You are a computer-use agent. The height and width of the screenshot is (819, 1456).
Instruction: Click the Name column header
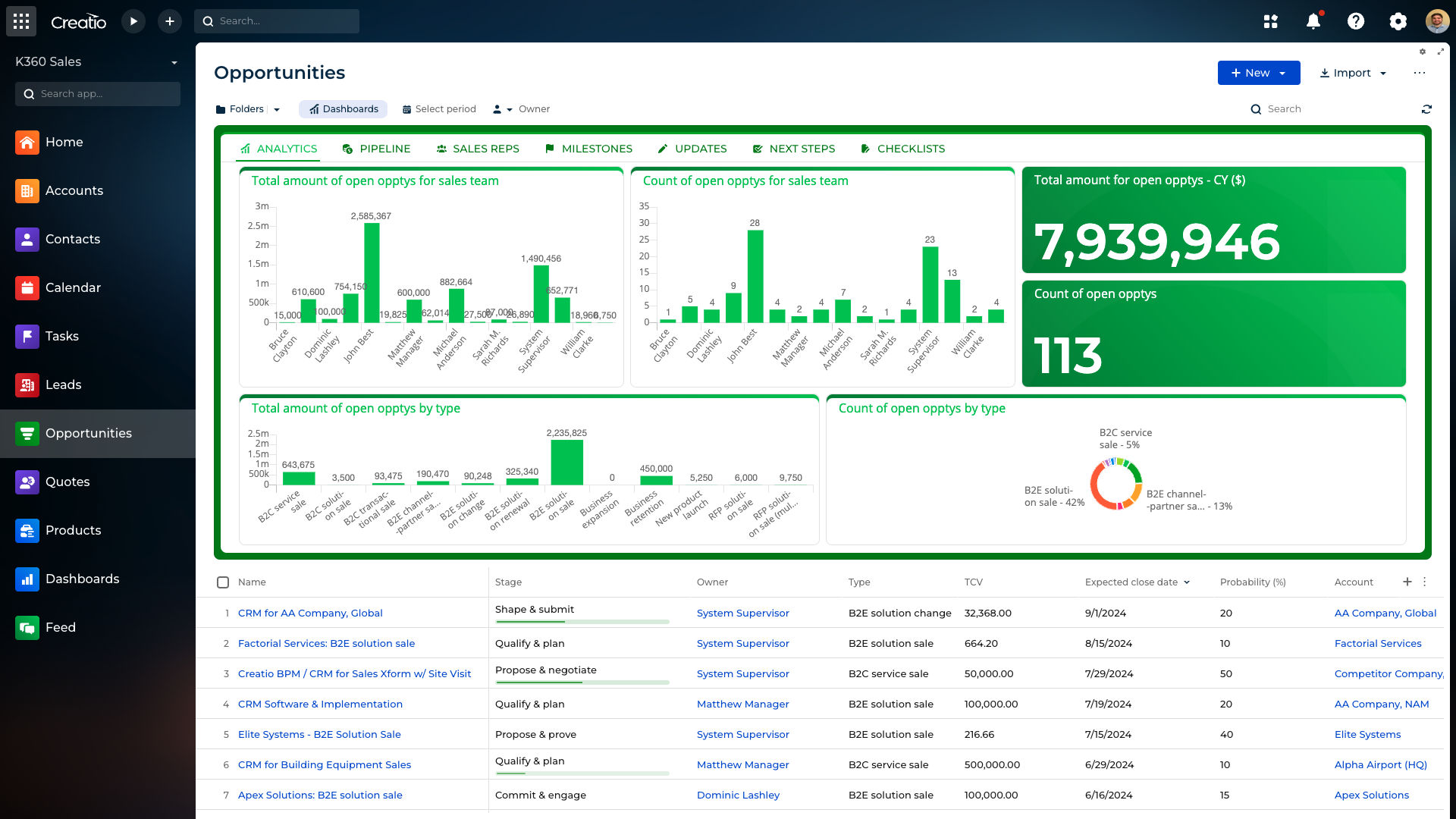point(252,582)
